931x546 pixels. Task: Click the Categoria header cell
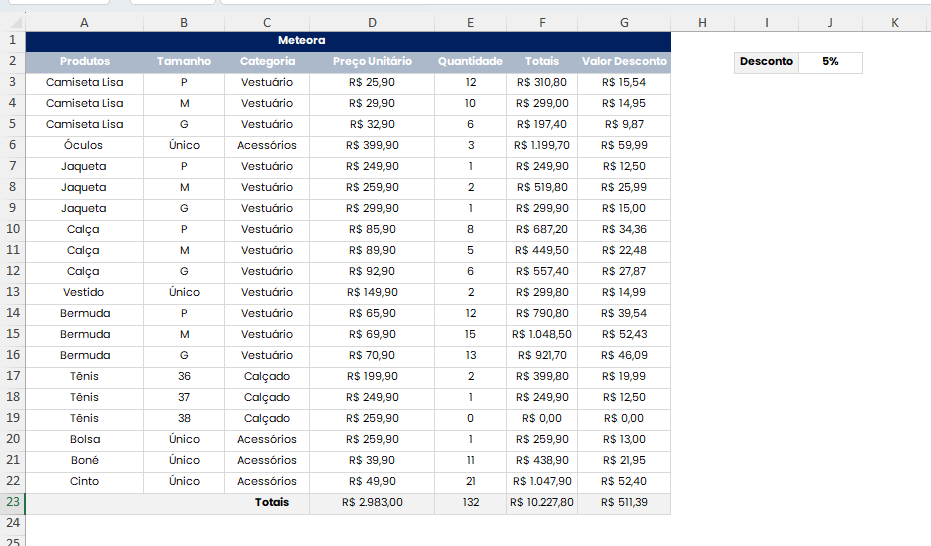pos(267,62)
